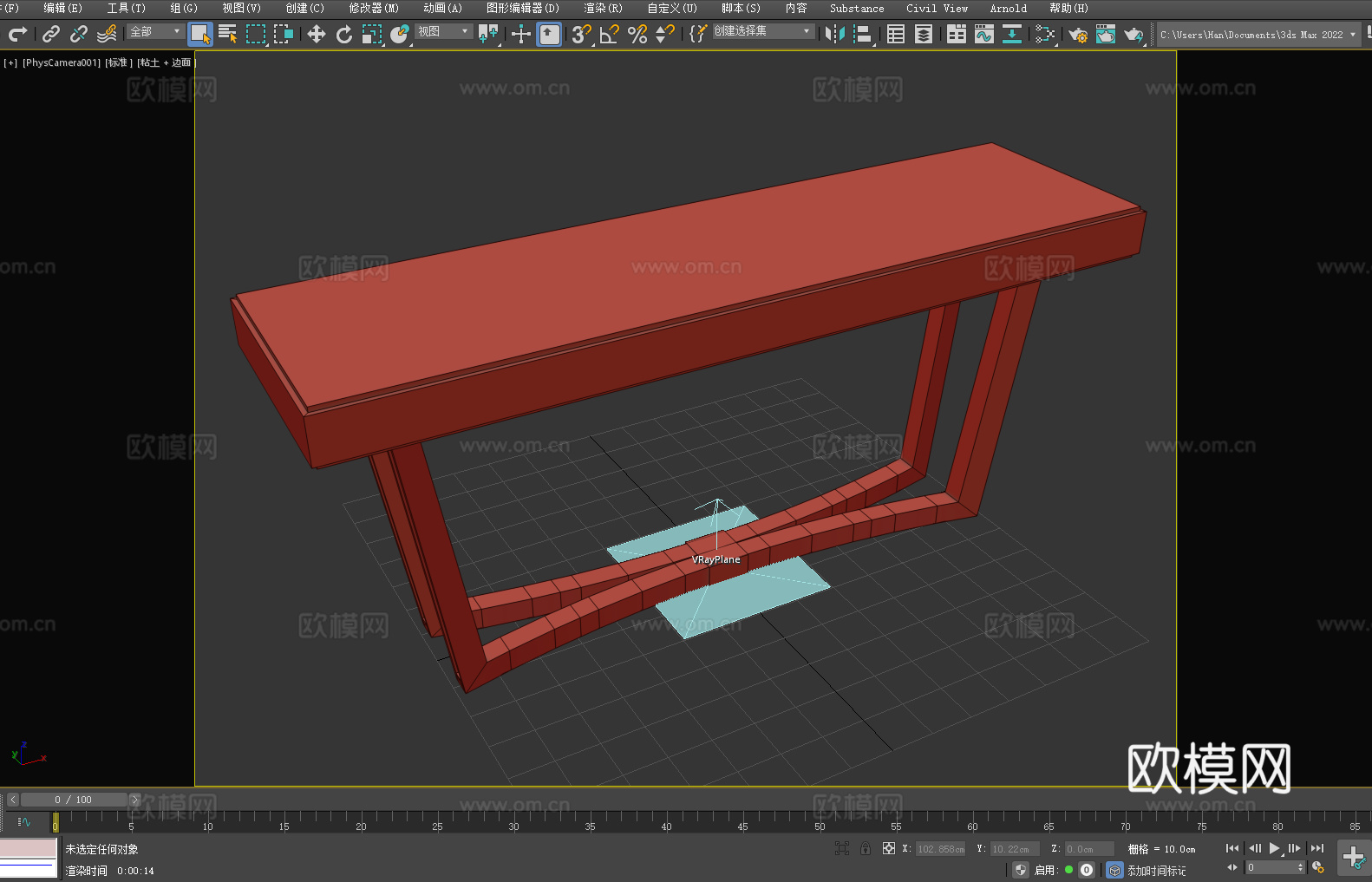
Task: Open 编辑(E) menu
Action: point(62,8)
